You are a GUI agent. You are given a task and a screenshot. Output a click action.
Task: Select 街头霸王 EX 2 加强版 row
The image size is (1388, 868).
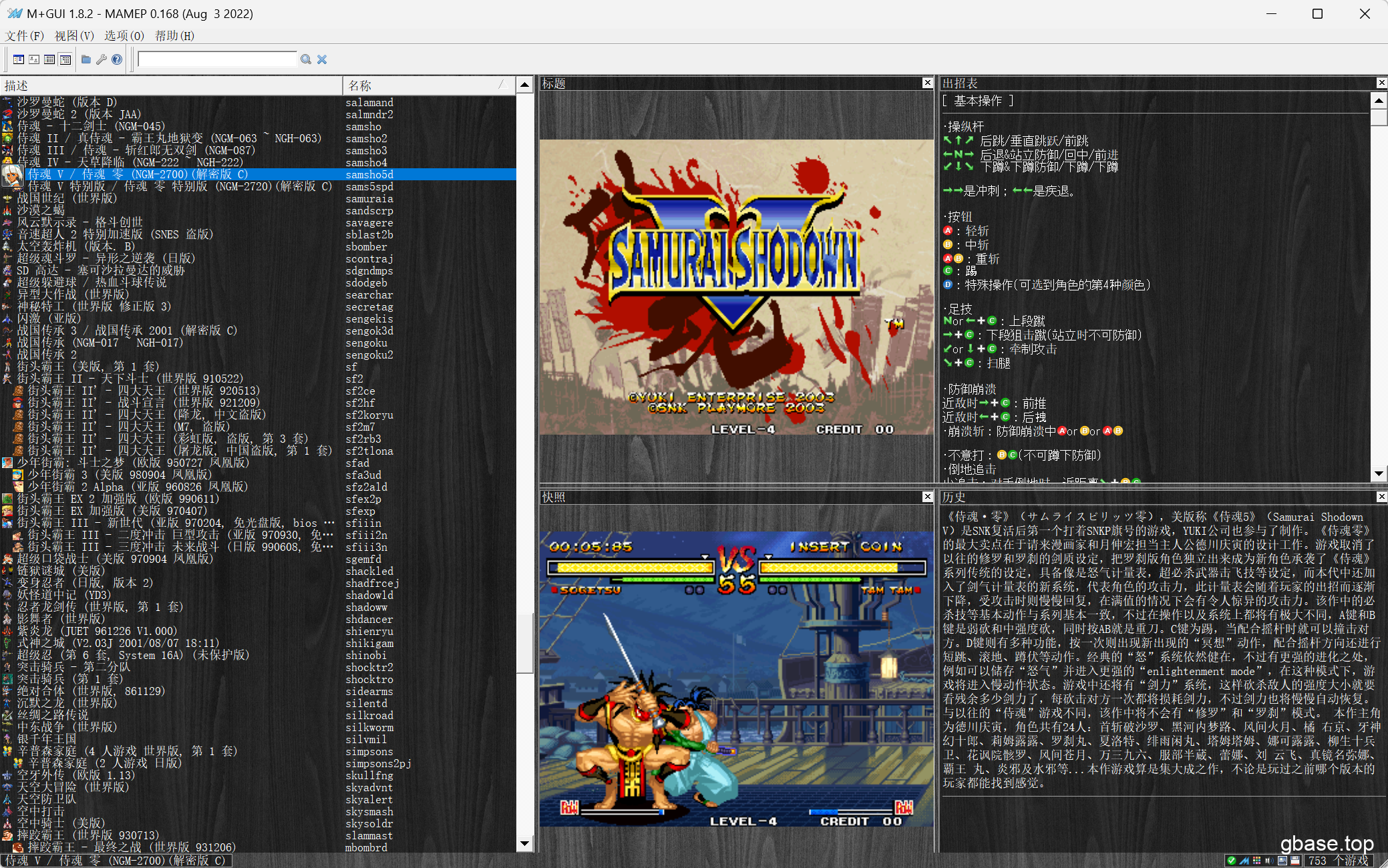(118, 499)
